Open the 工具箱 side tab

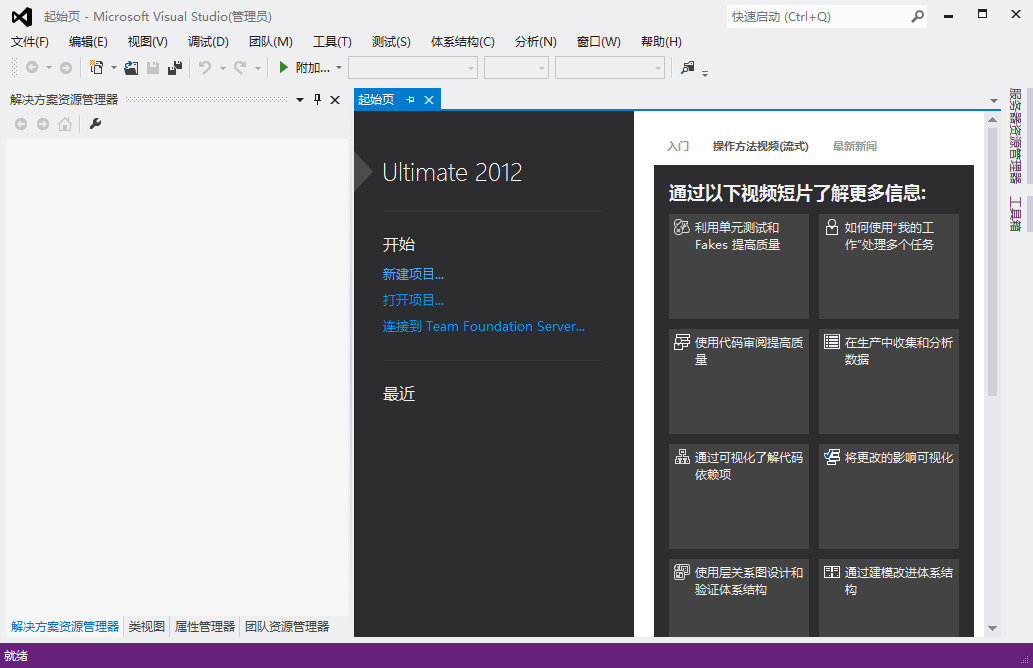point(1015,214)
